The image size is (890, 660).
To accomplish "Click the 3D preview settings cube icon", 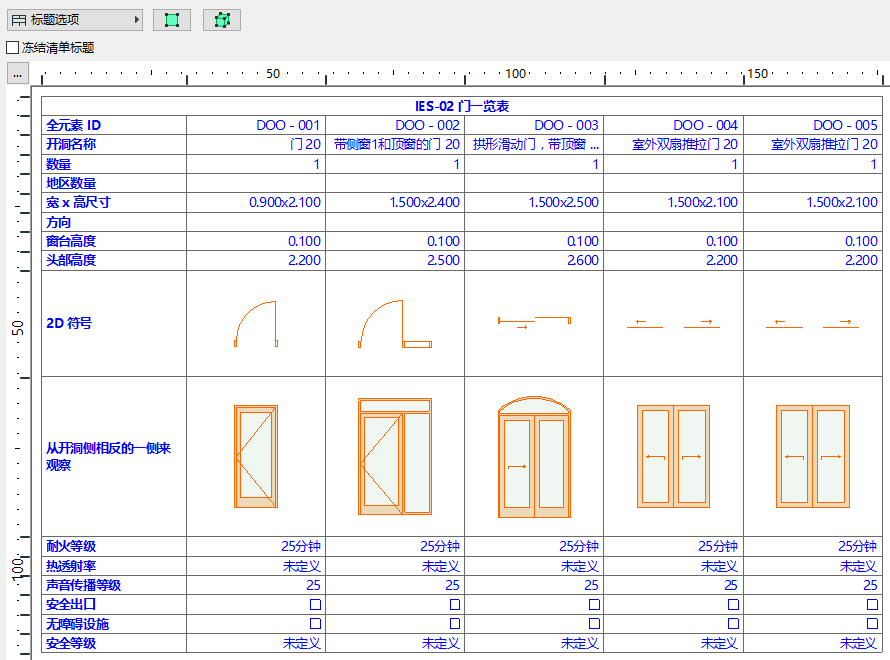I will [221, 19].
